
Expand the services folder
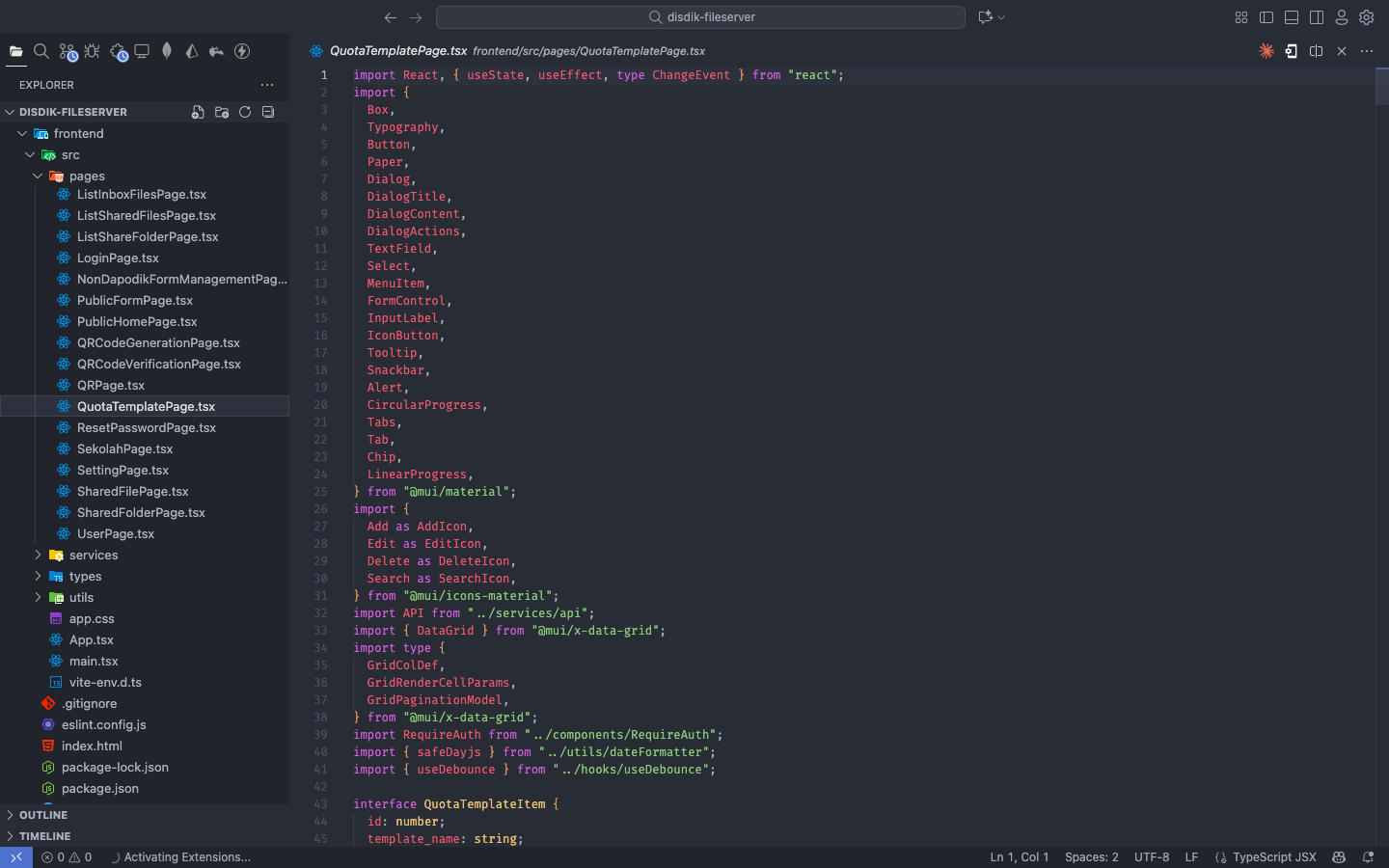coord(93,556)
